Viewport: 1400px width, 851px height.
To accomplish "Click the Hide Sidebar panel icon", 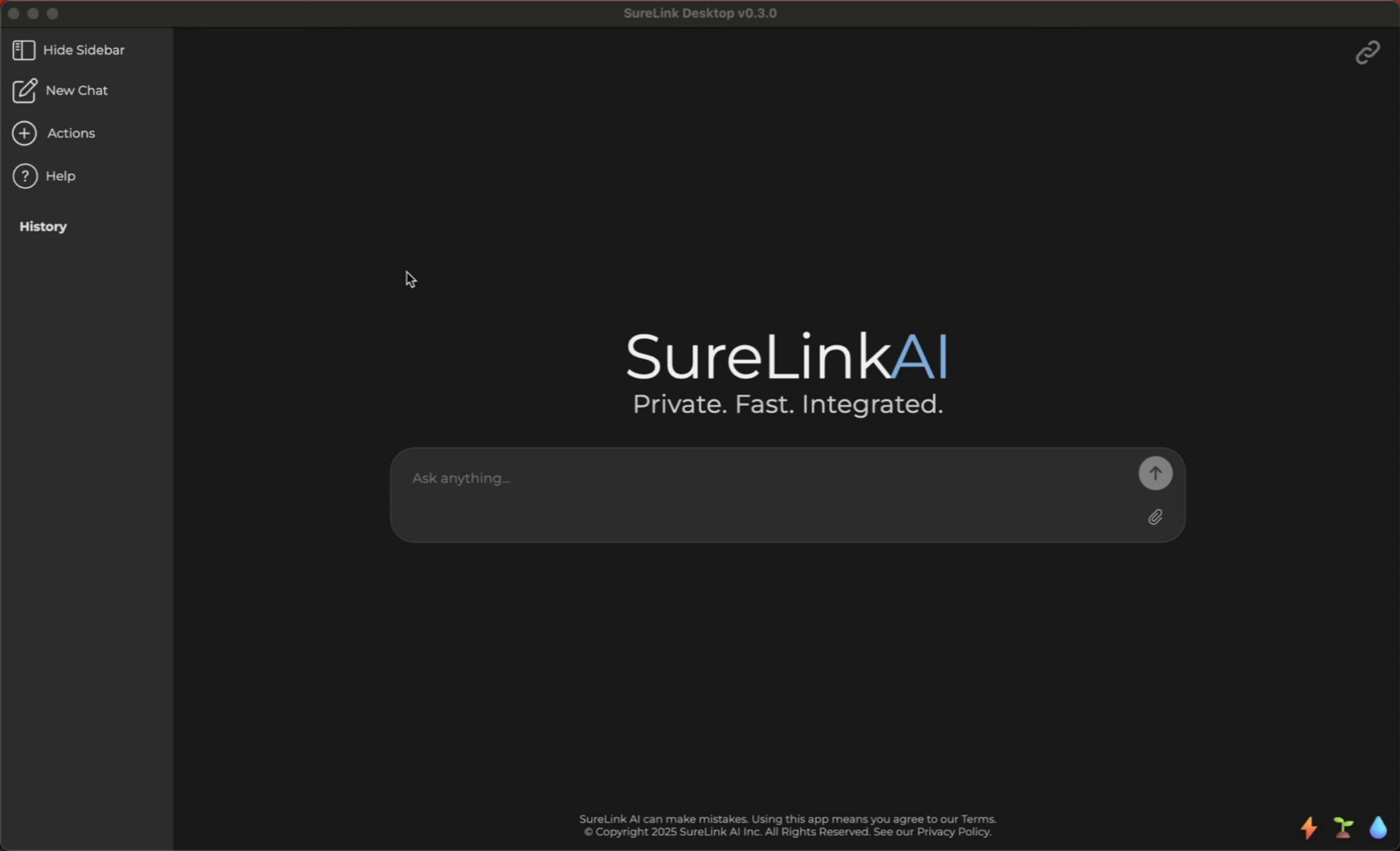I will pyautogui.click(x=24, y=50).
